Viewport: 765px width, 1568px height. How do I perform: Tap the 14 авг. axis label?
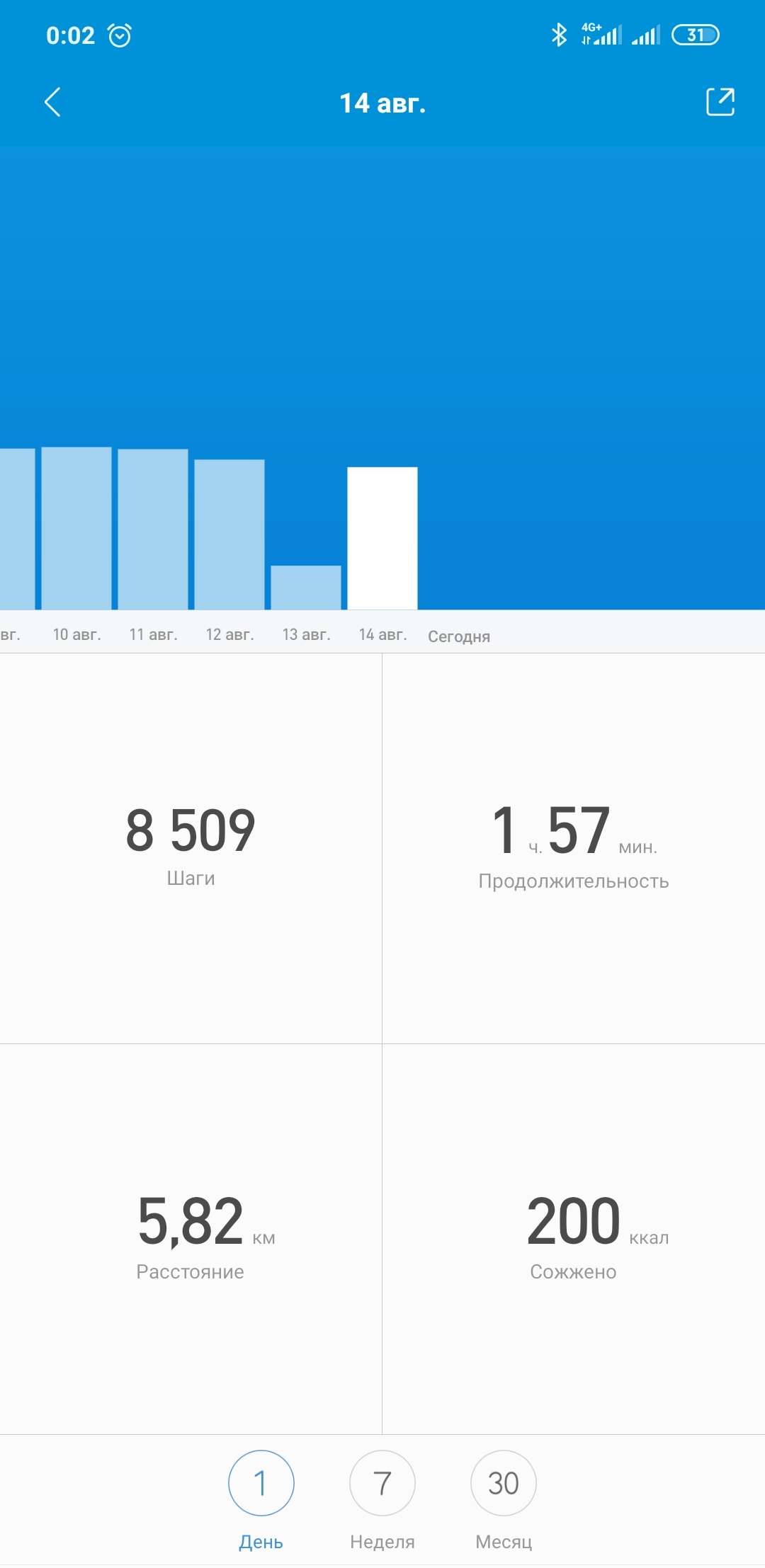click(x=382, y=634)
